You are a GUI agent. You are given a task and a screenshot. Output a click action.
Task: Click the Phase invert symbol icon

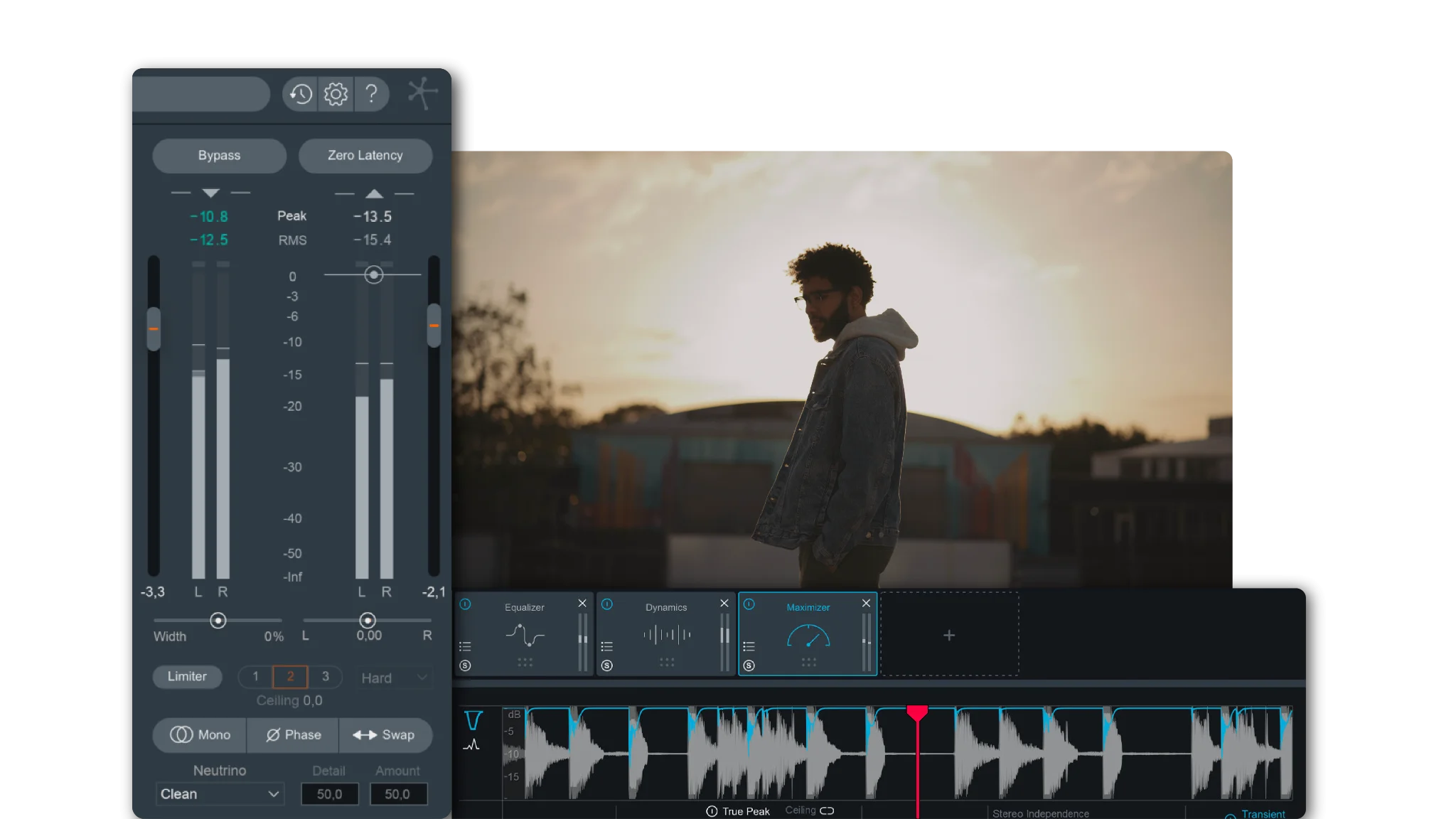pos(273,735)
